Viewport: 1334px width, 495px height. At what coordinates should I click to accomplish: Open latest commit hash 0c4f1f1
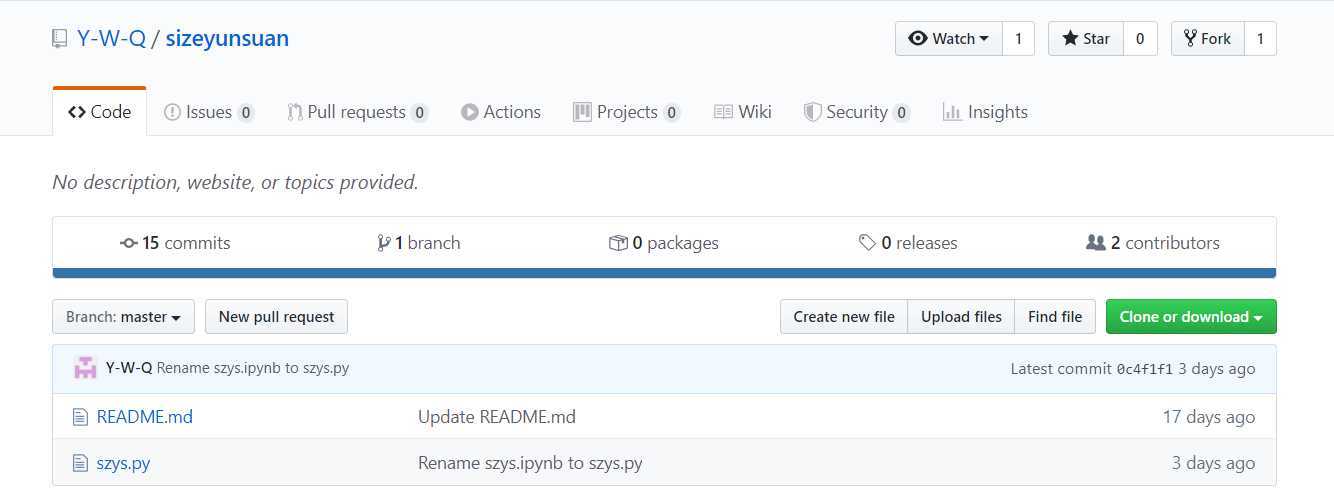[x=1144, y=369]
